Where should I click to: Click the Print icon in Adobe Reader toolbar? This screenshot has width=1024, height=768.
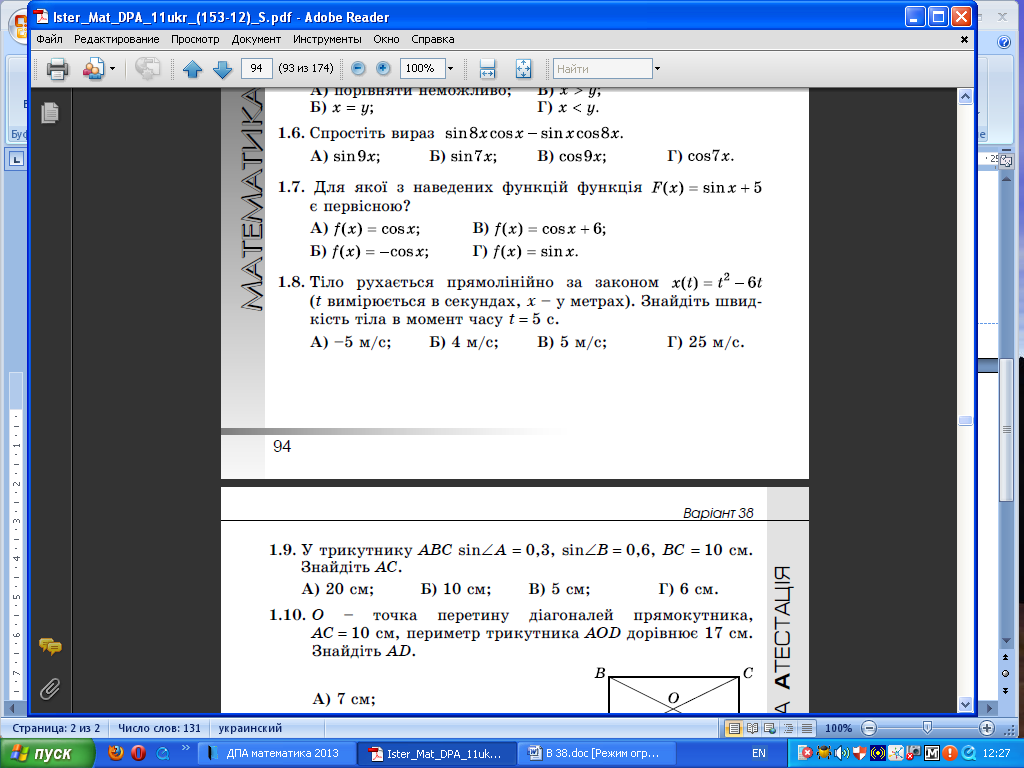[x=57, y=69]
